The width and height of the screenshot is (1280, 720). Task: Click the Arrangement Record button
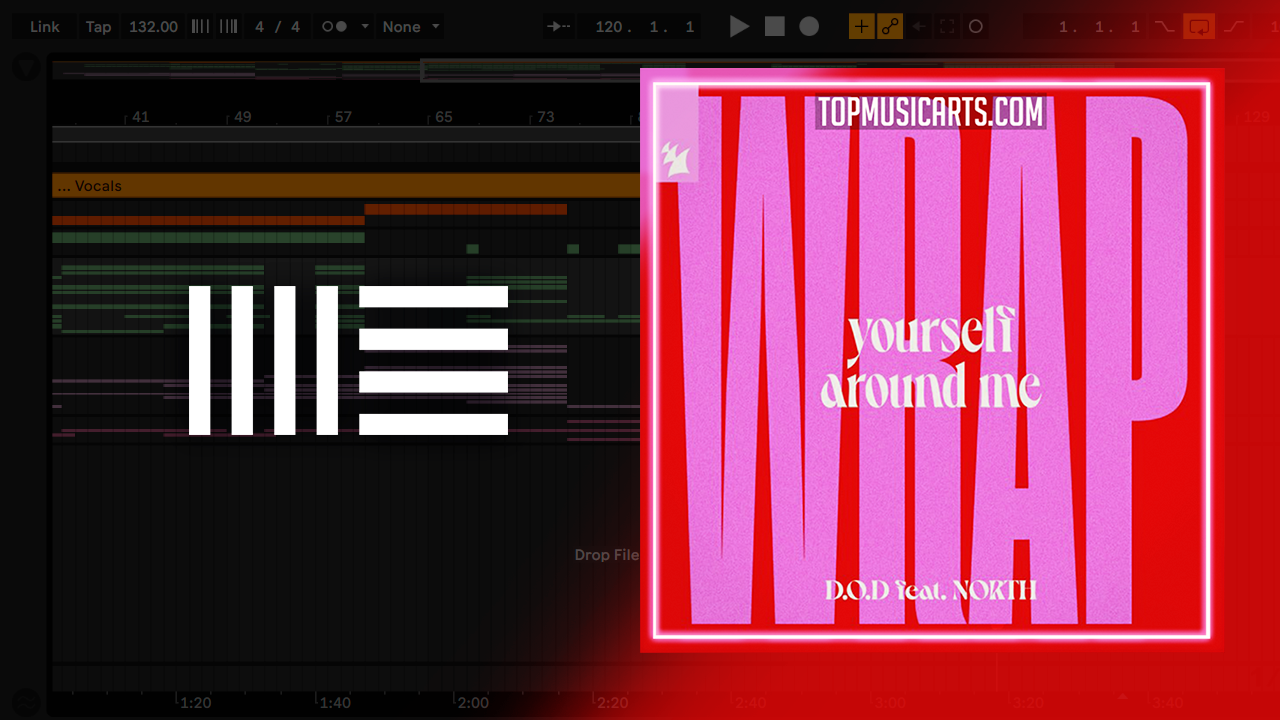(x=809, y=27)
